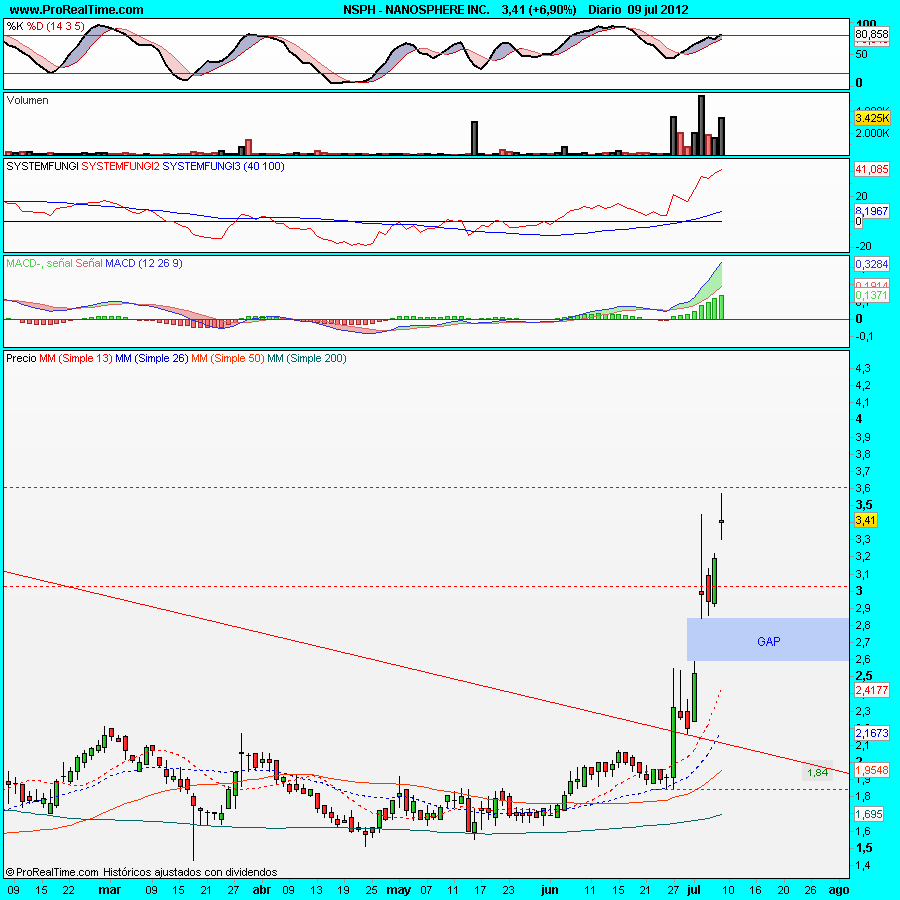This screenshot has width=900, height=900.
Task: Click the 3,41 (+6,90%) quote in the header
Action: [538, 10]
